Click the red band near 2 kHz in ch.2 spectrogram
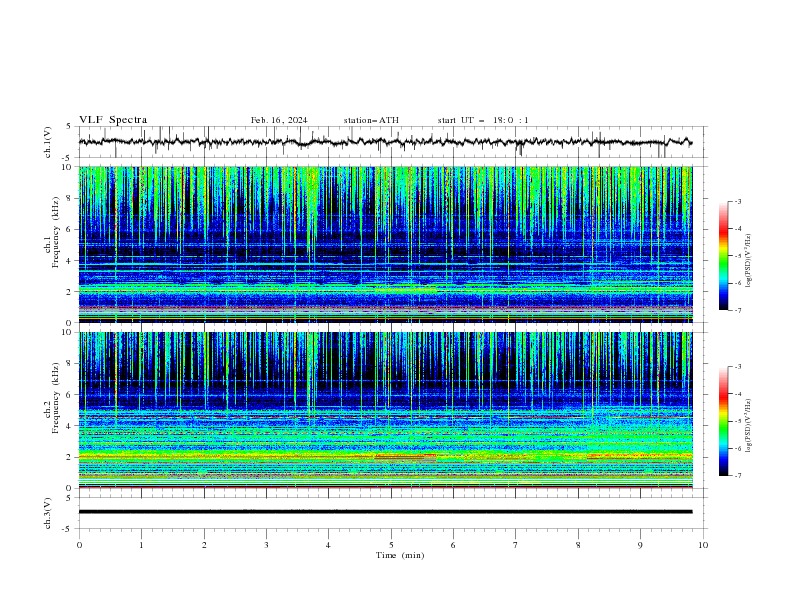Viewport: 792px width, 612px height. coord(406,457)
